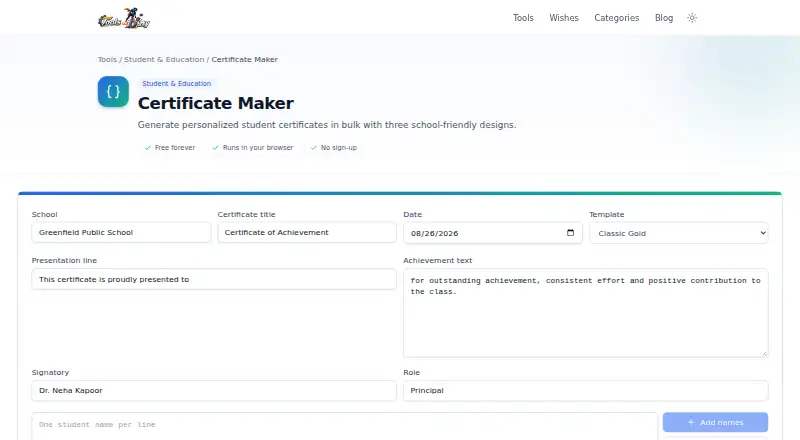Click the Date field showing 08/26/2026
This screenshot has width=800, height=440.
pyautogui.click(x=492, y=233)
